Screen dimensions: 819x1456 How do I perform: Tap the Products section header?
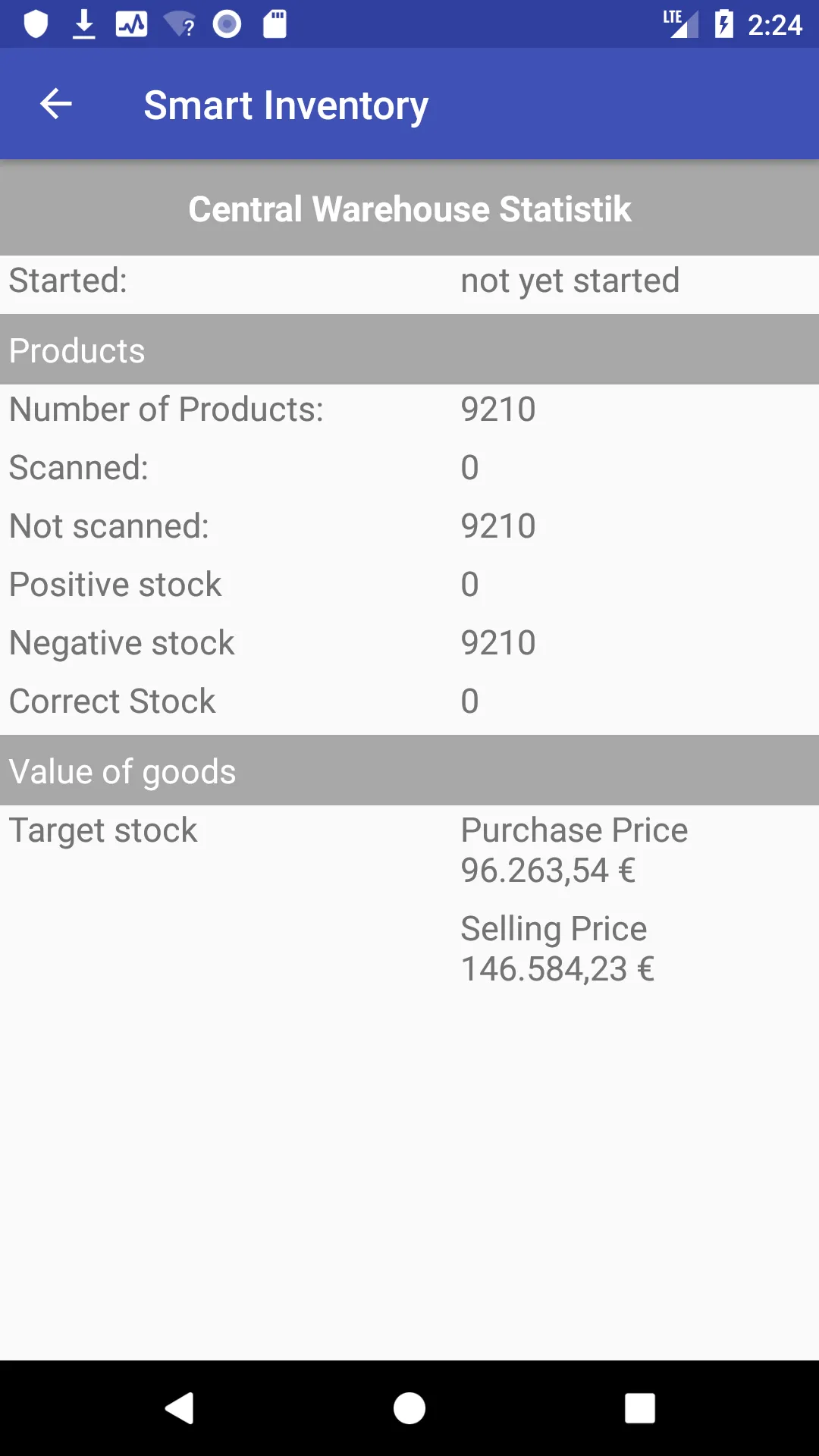click(x=409, y=350)
